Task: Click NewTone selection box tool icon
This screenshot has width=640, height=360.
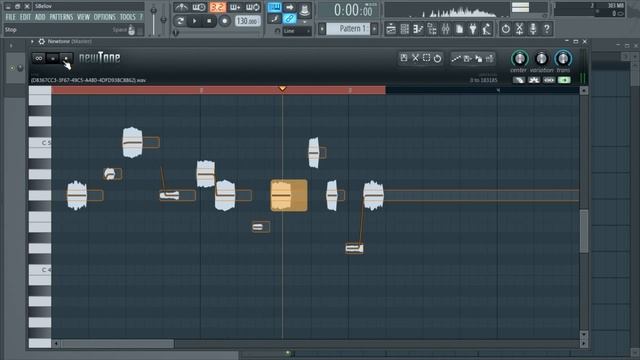Action: (x=427, y=58)
